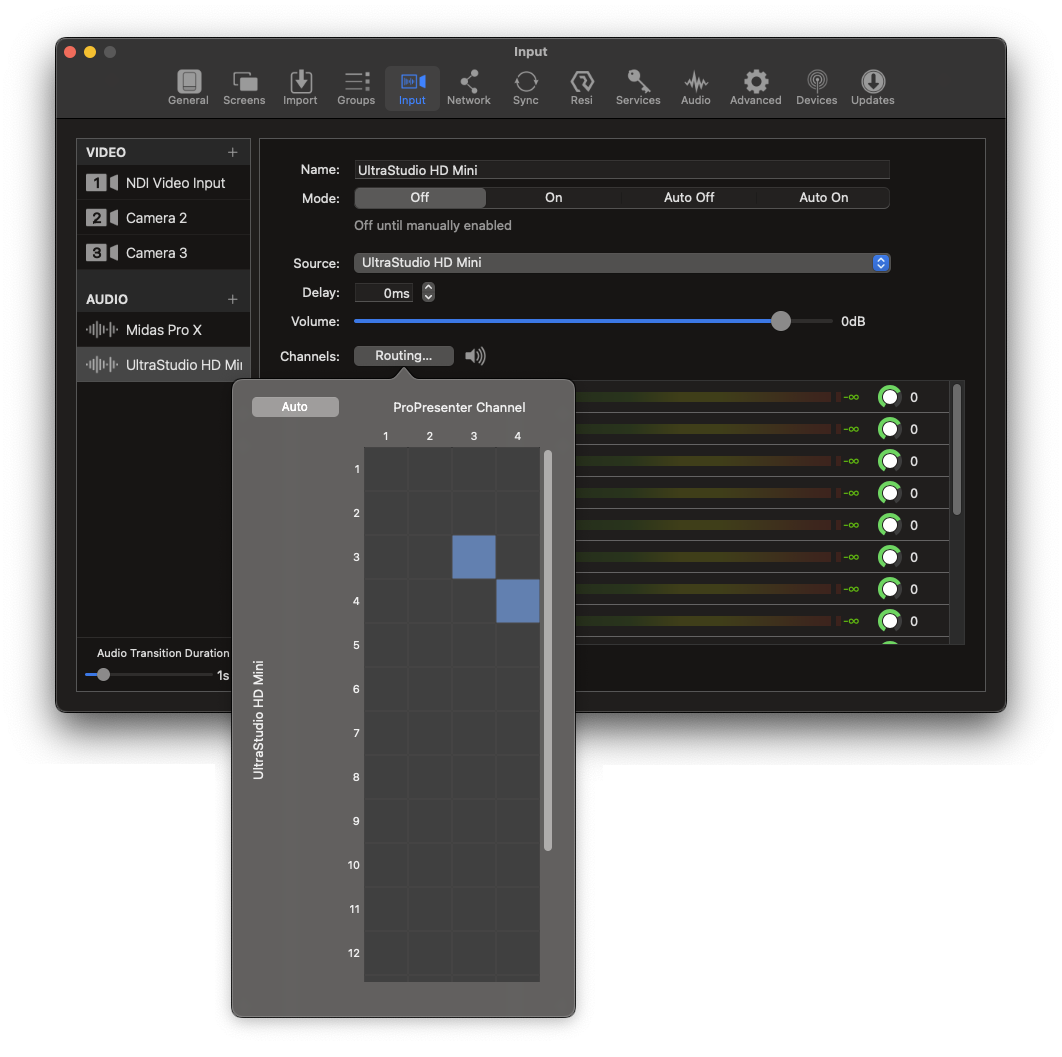Screen dimensions: 1062x1057
Task: Open the Import preferences tab
Action: click(x=300, y=88)
